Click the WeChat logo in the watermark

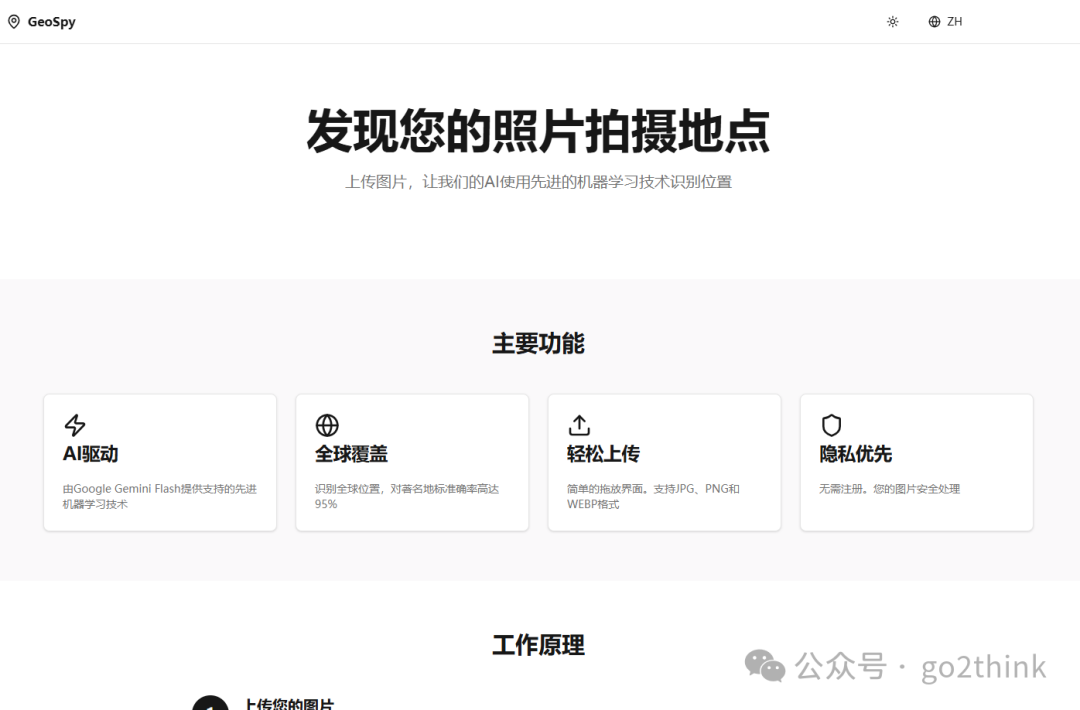(x=765, y=666)
